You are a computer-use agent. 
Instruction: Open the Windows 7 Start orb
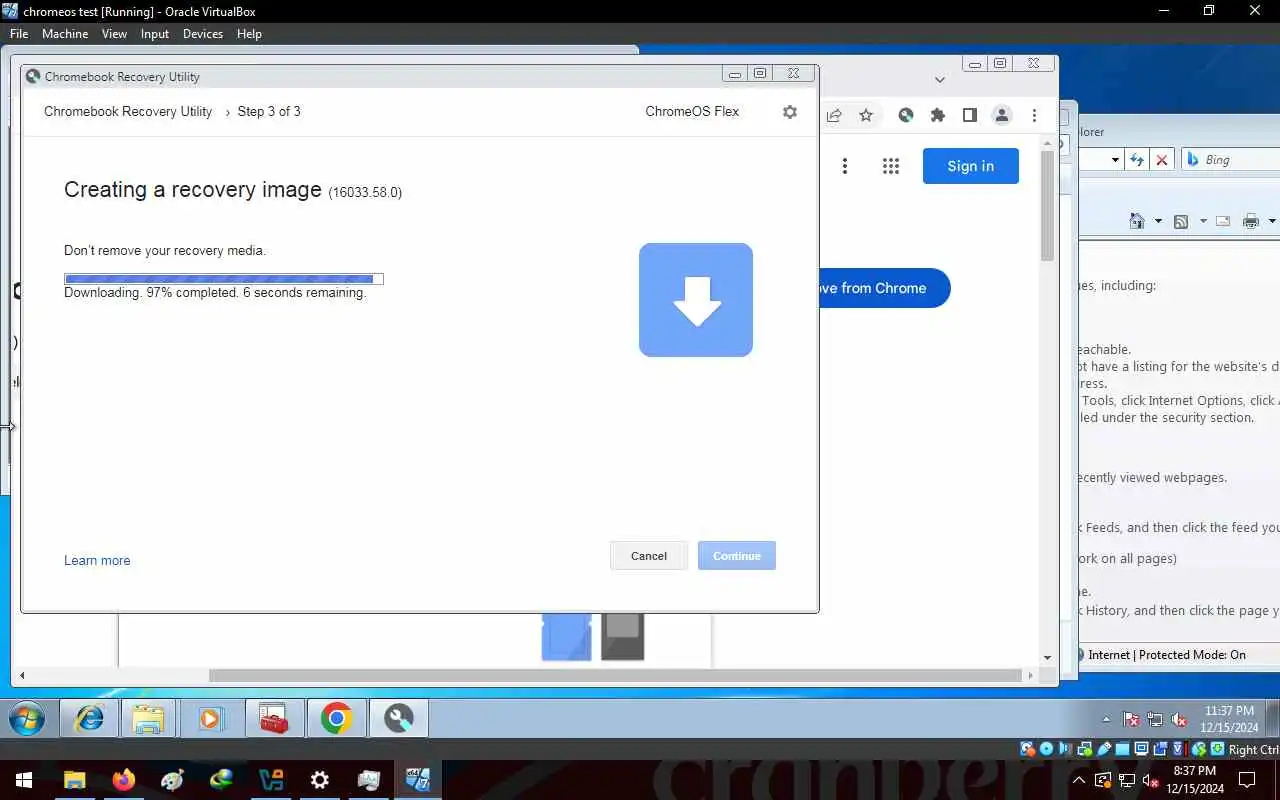click(27, 719)
